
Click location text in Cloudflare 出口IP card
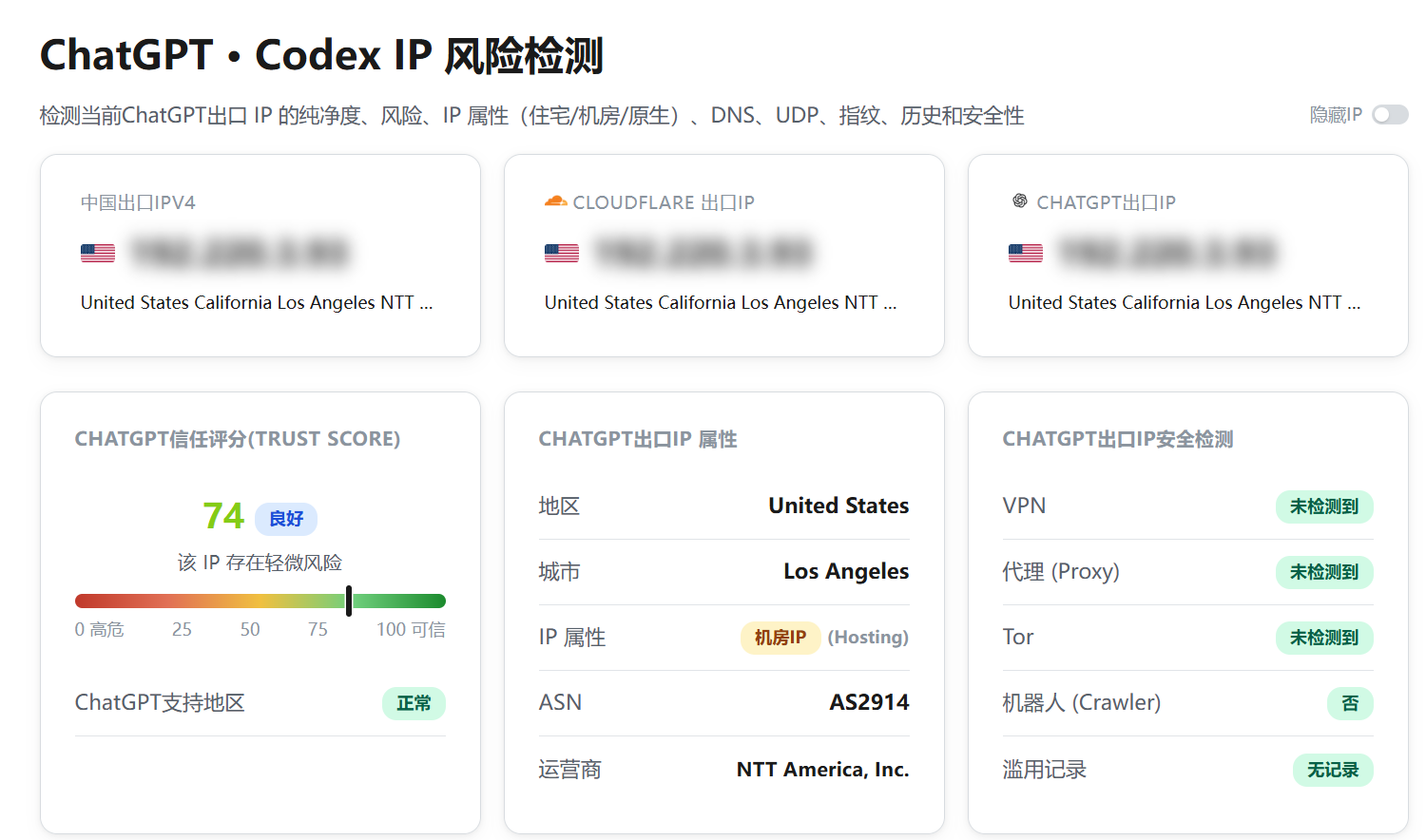721,302
